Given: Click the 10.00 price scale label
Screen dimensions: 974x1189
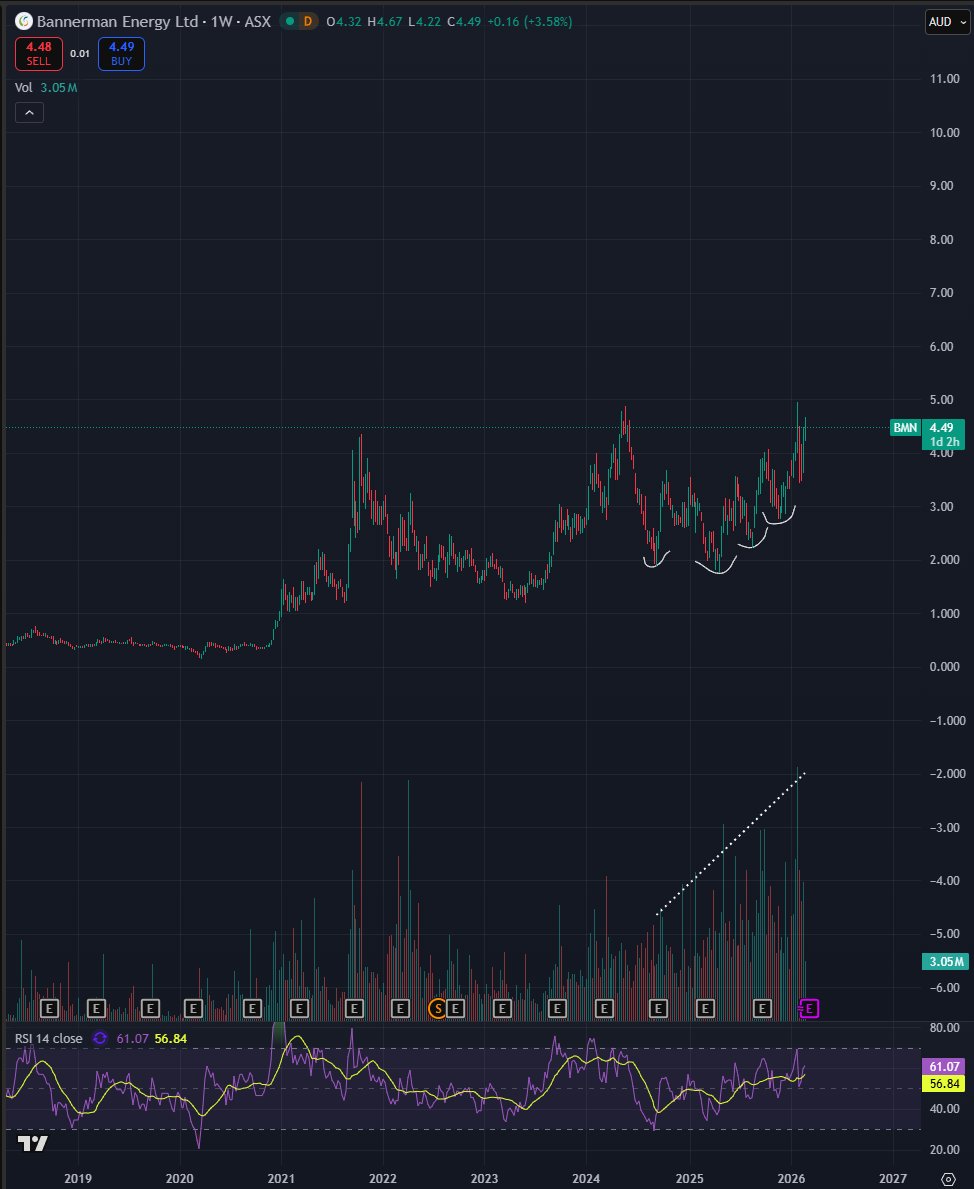Looking at the screenshot, I should pyautogui.click(x=944, y=133).
